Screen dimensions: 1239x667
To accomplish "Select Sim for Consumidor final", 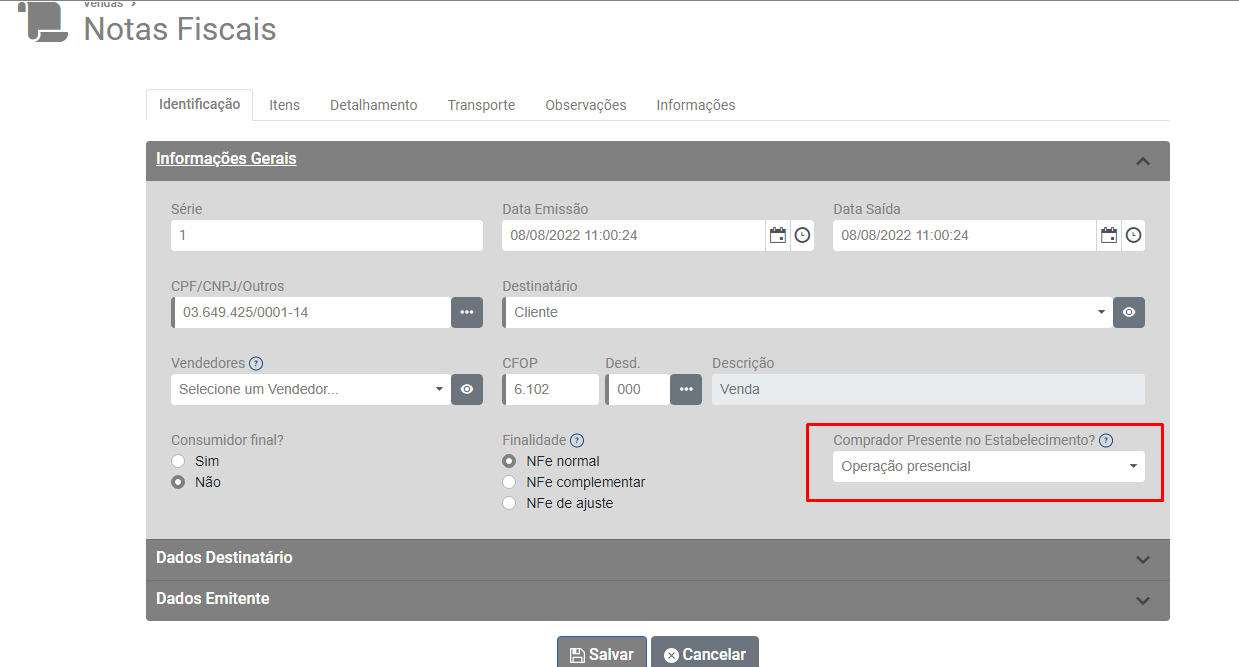I will click(x=178, y=461).
